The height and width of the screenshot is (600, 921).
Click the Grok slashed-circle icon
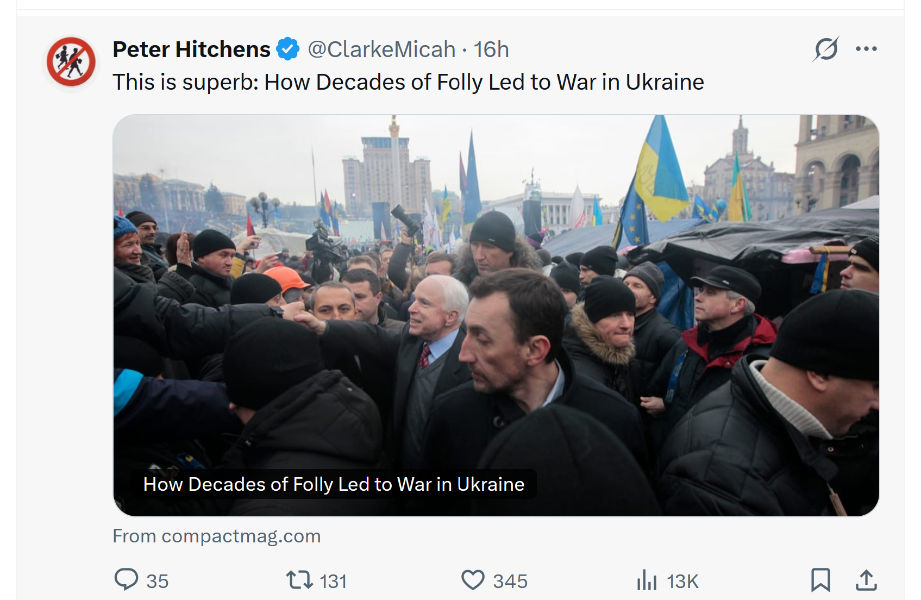(x=826, y=49)
